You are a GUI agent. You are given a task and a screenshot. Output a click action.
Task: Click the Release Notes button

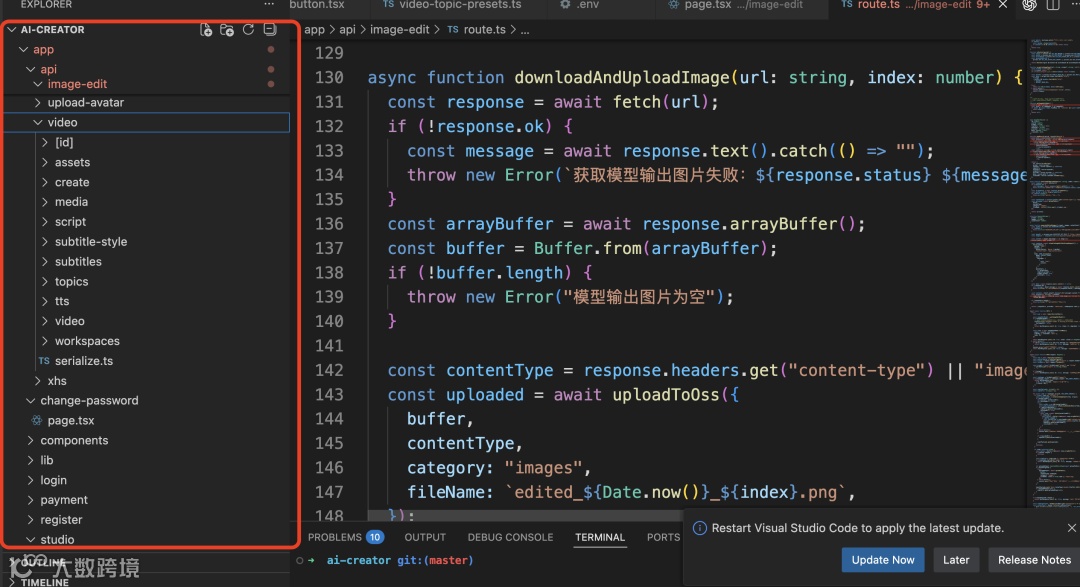(1034, 559)
